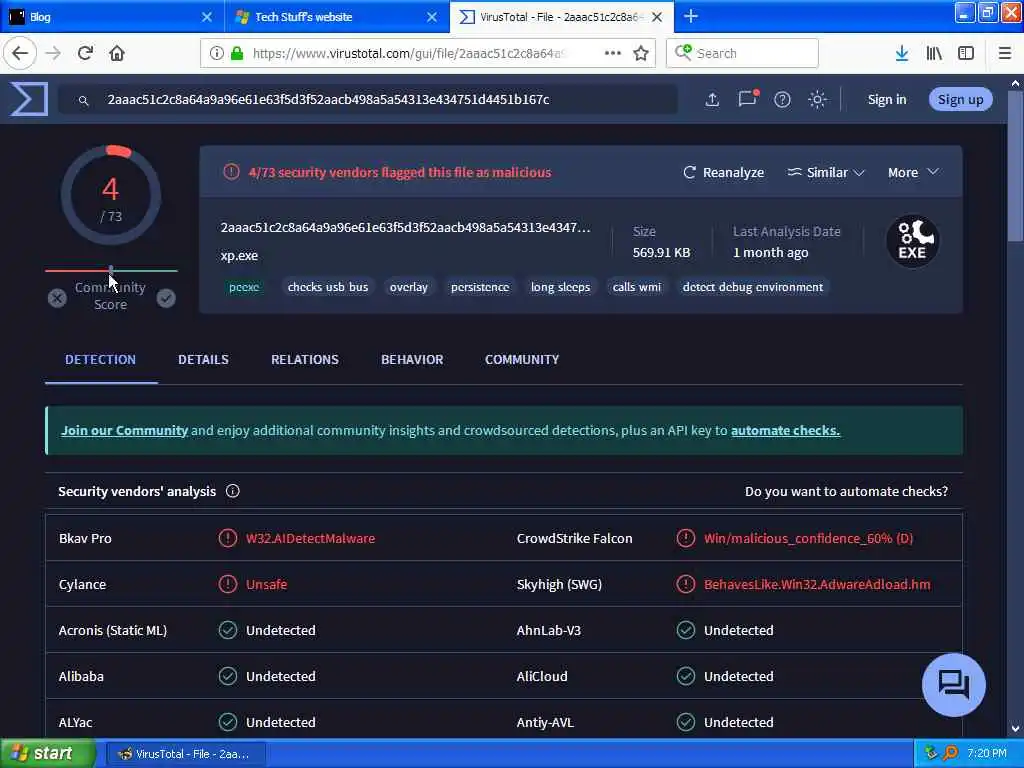
Task: Expand the Similar dropdown
Action: click(825, 172)
